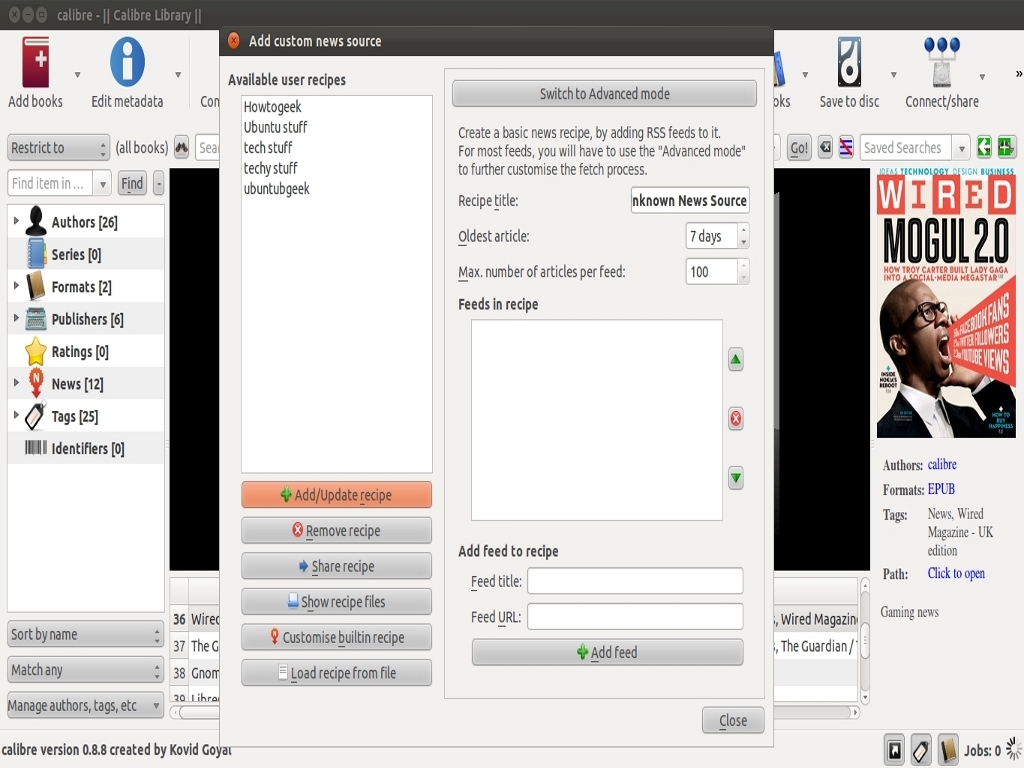
Task: Click the binoculars advanced search icon
Action: pos(182,148)
